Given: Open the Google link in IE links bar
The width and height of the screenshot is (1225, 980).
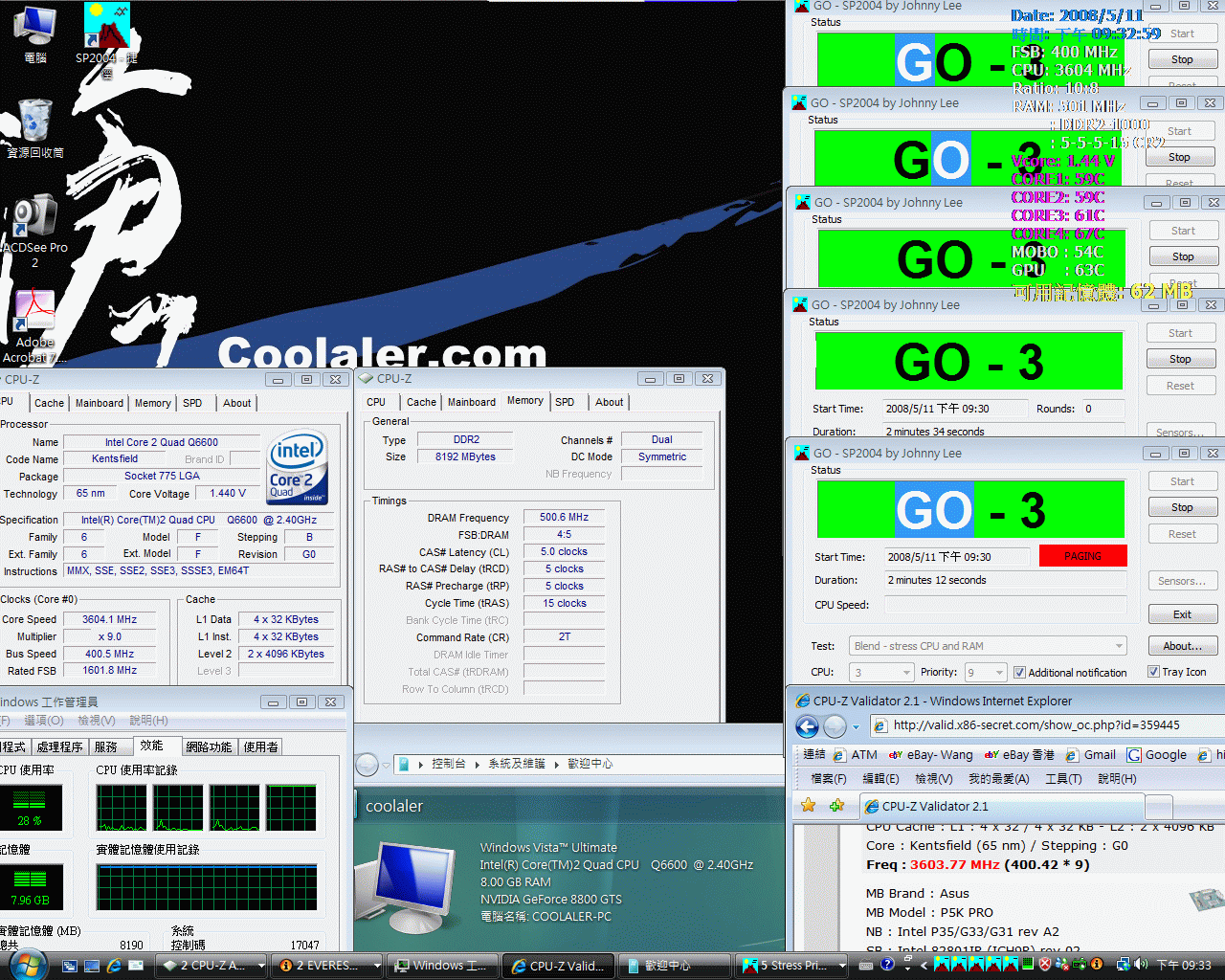Looking at the screenshot, I should 1156,755.
